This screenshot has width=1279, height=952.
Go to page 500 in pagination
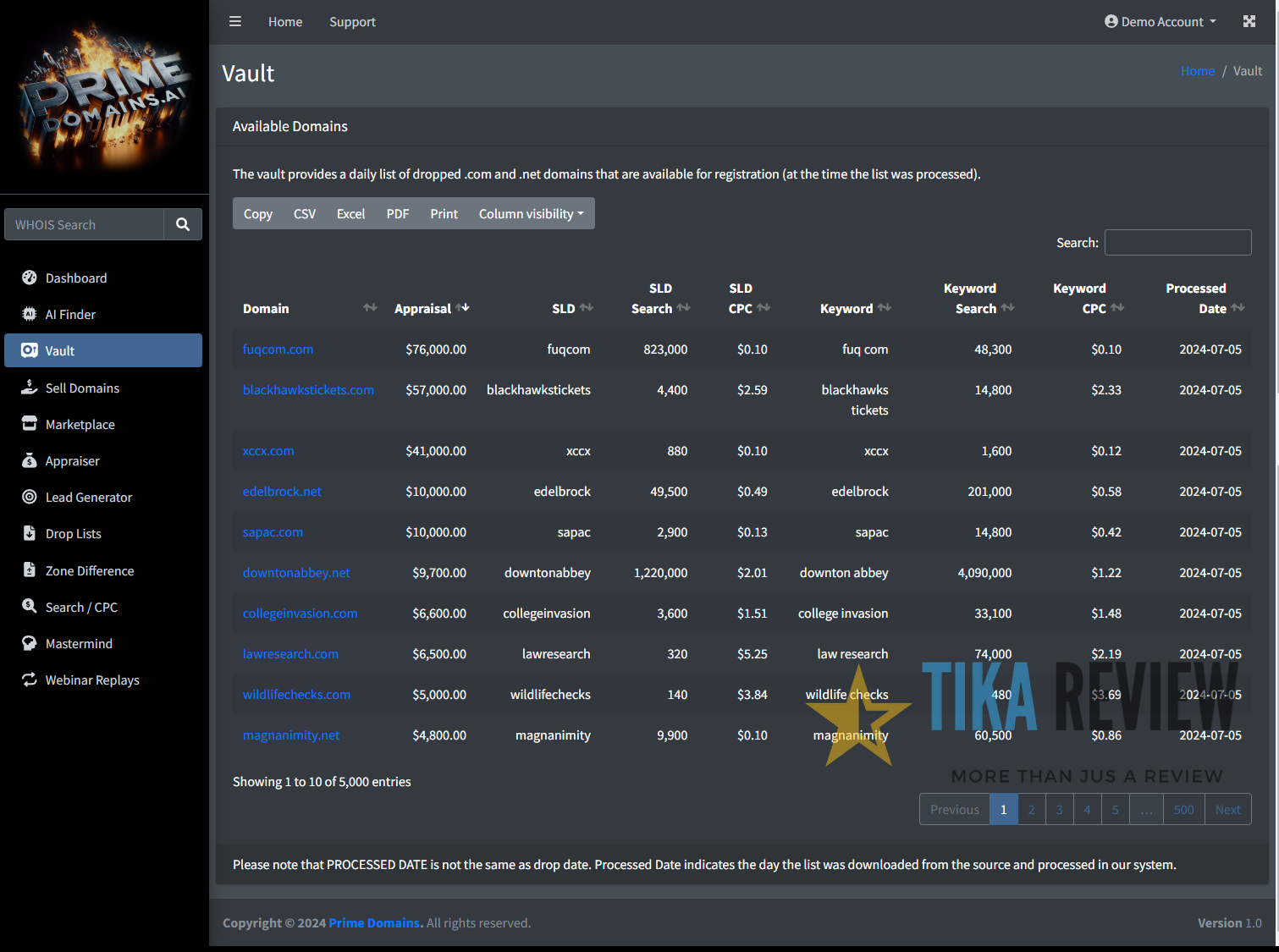1183,809
